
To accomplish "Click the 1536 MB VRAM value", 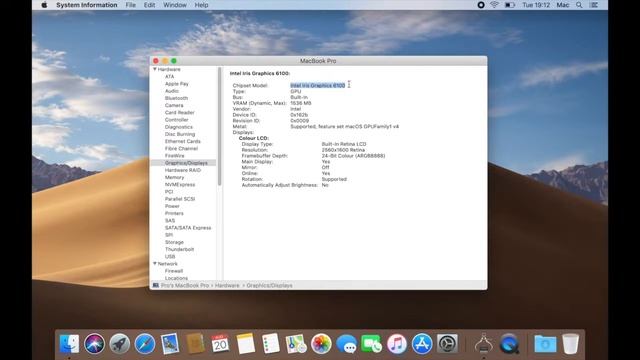I will click(301, 103).
